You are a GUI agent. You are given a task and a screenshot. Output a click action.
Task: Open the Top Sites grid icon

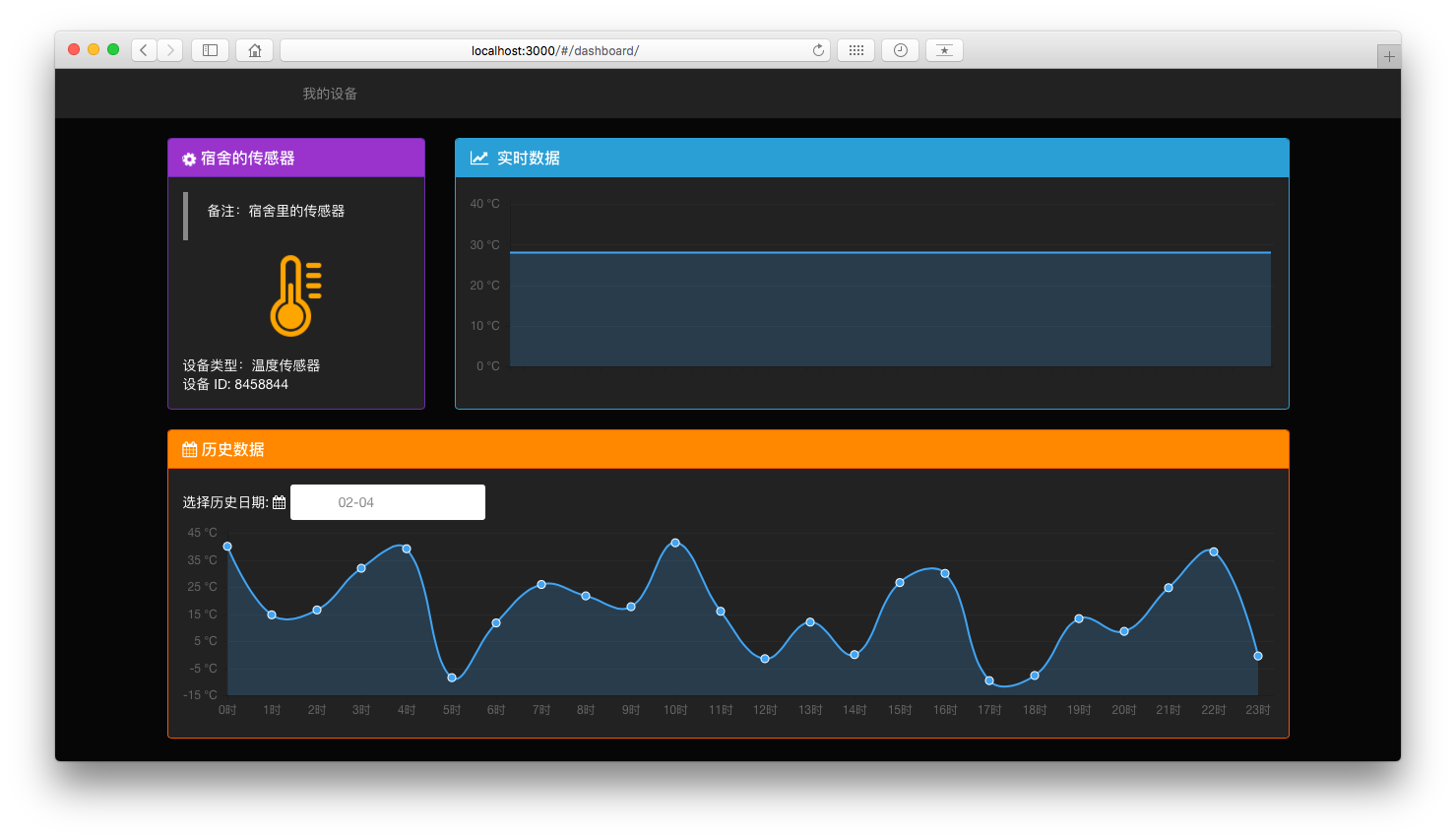click(855, 50)
